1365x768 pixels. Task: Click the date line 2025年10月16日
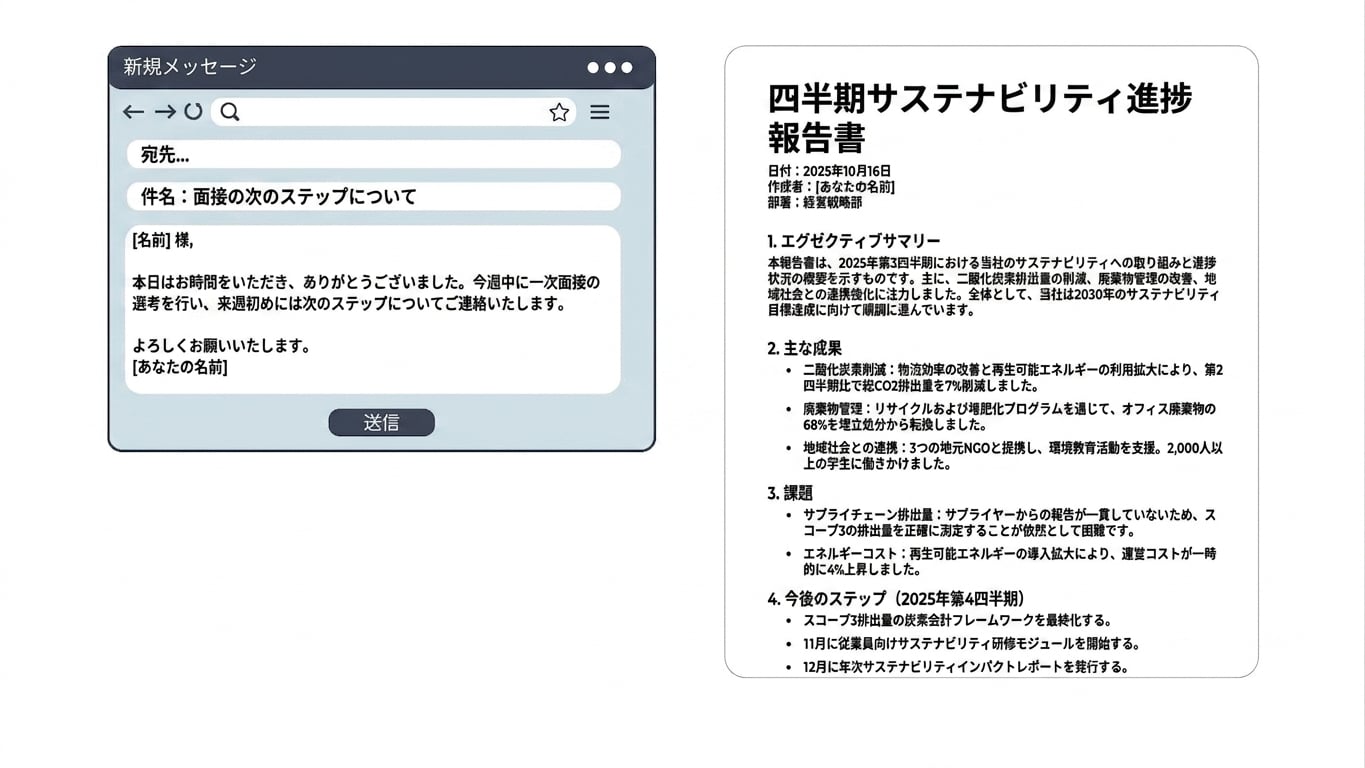click(829, 171)
